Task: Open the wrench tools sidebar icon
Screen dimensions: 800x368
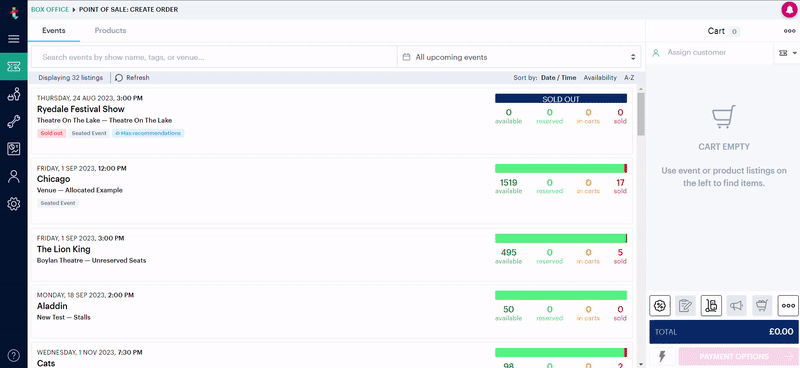Action: [x=14, y=121]
